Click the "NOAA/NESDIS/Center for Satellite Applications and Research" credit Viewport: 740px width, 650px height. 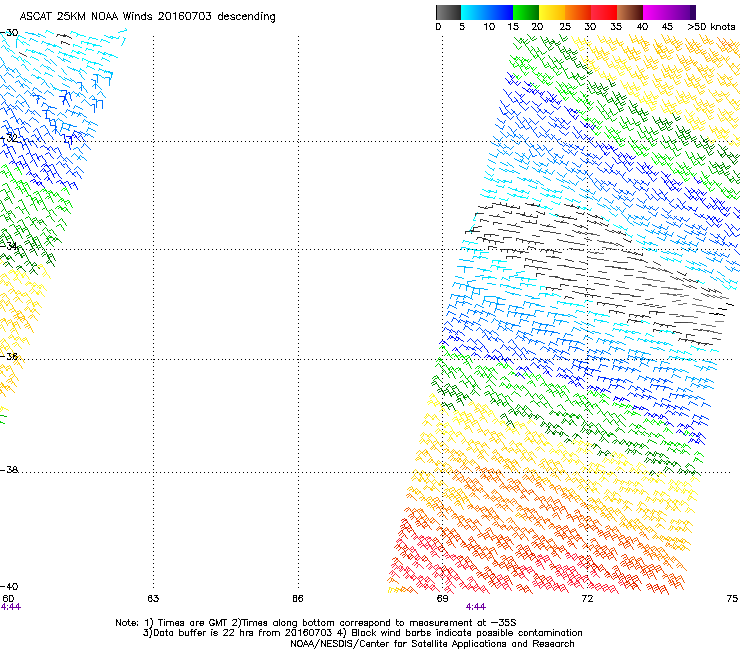coord(432,644)
